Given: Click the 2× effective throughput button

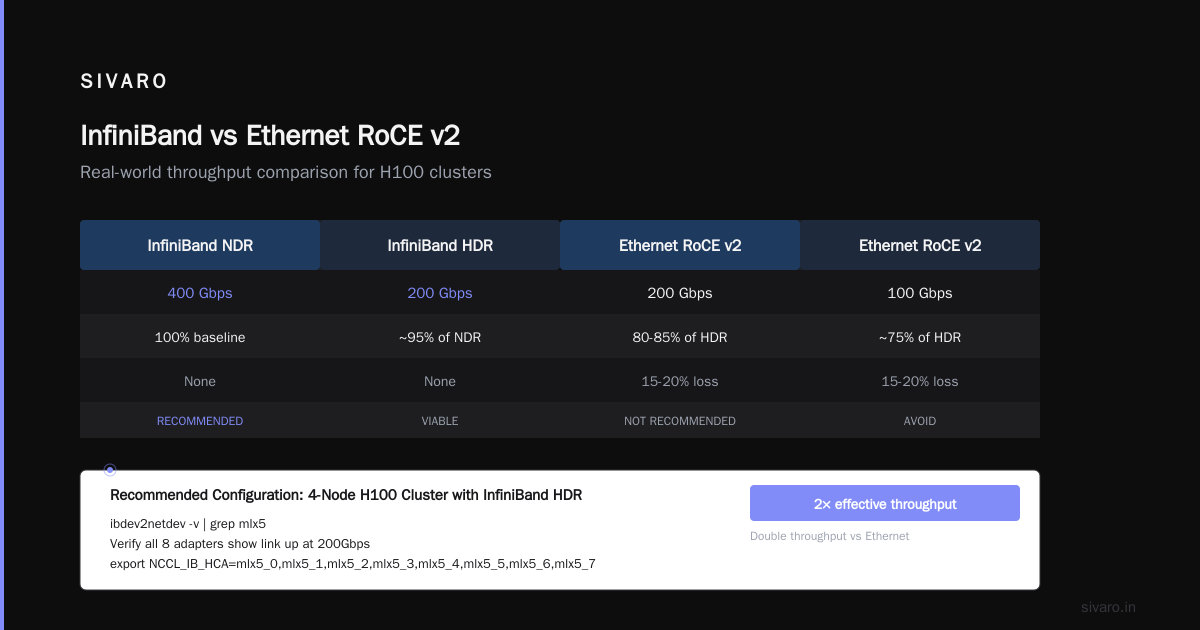Looking at the screenshot, I should pos(885,503).
